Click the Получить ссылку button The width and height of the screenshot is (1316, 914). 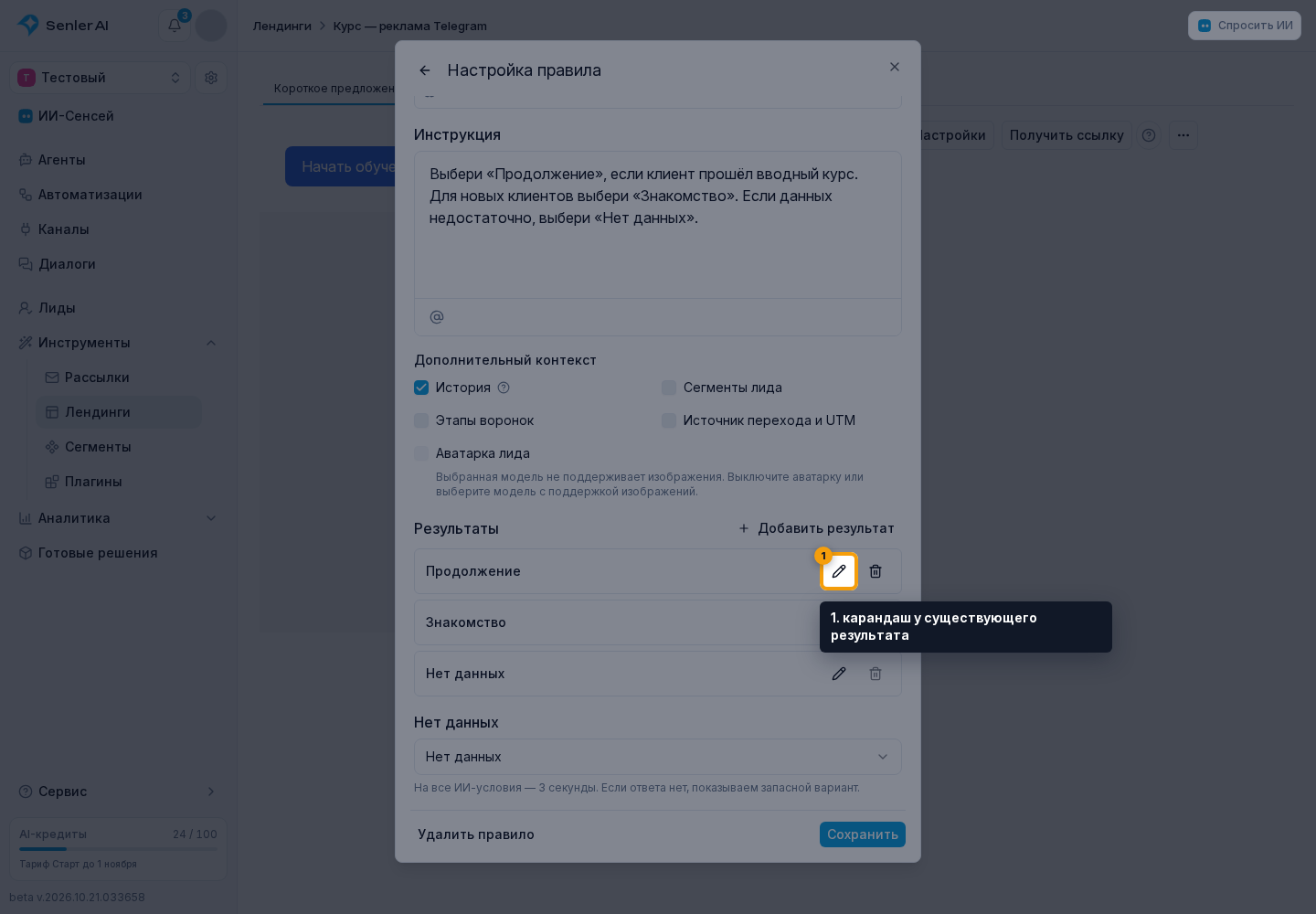[1067, 135]
